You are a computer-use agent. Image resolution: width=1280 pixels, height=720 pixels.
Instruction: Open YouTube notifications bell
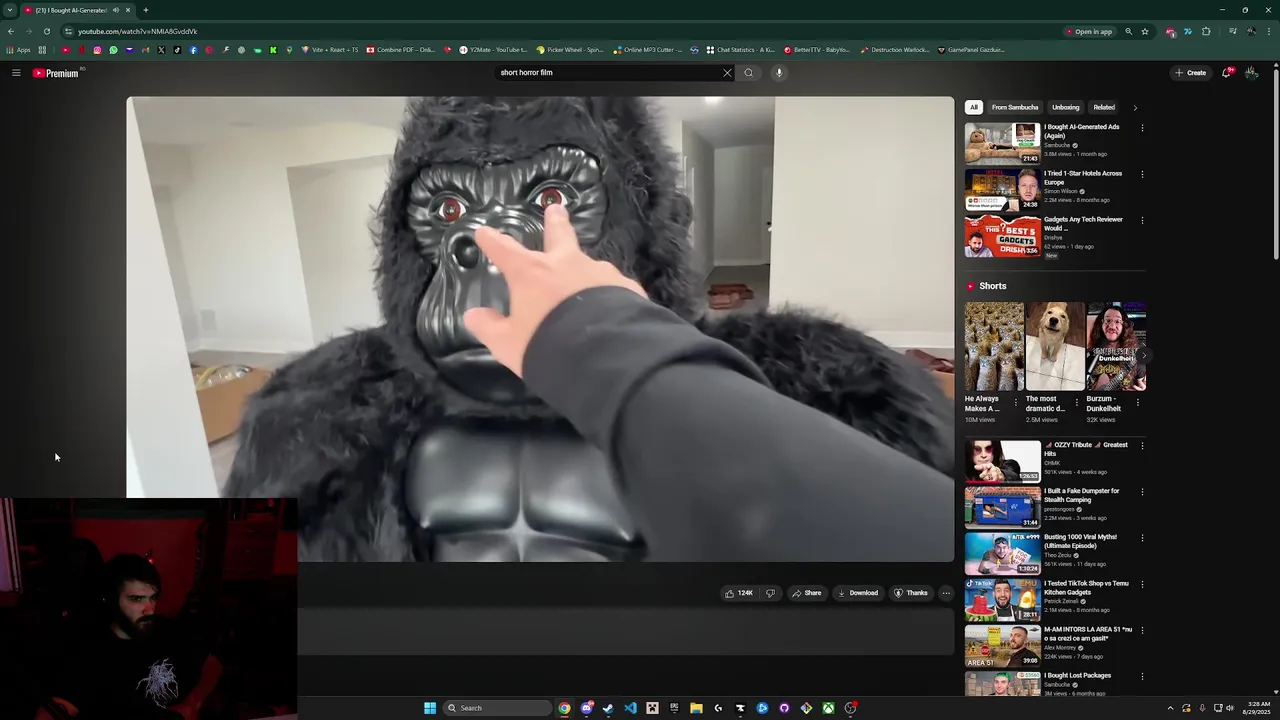click(x=1227, y=73)
